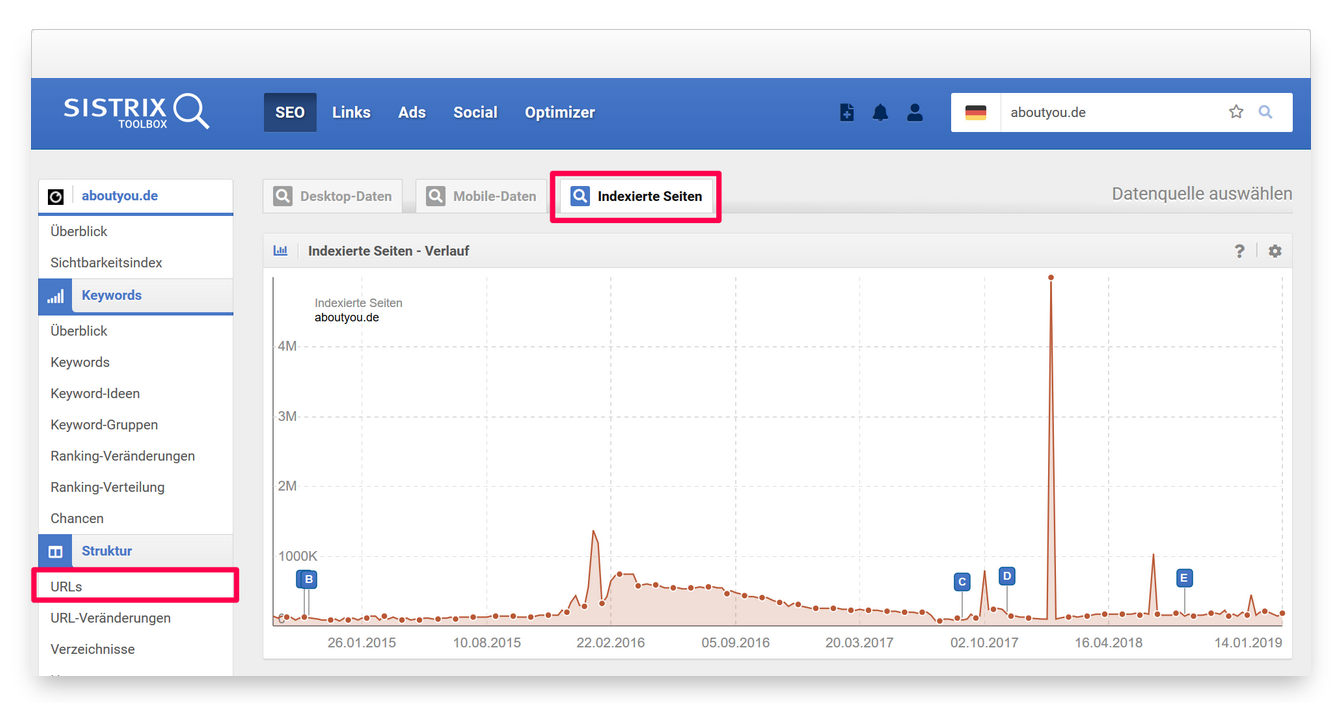
Task: Open the Links module in top navigation
Action: [351, 112]
